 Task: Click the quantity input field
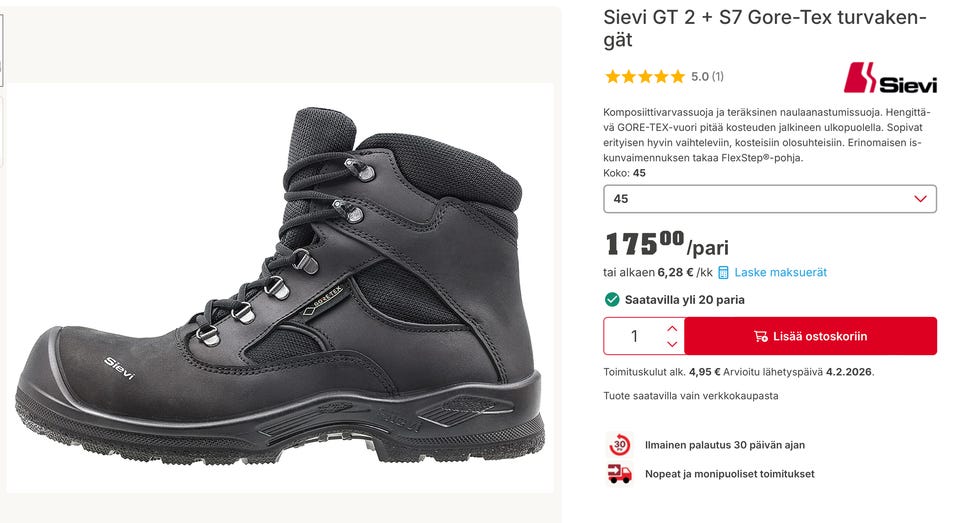(x=633, y=336)
